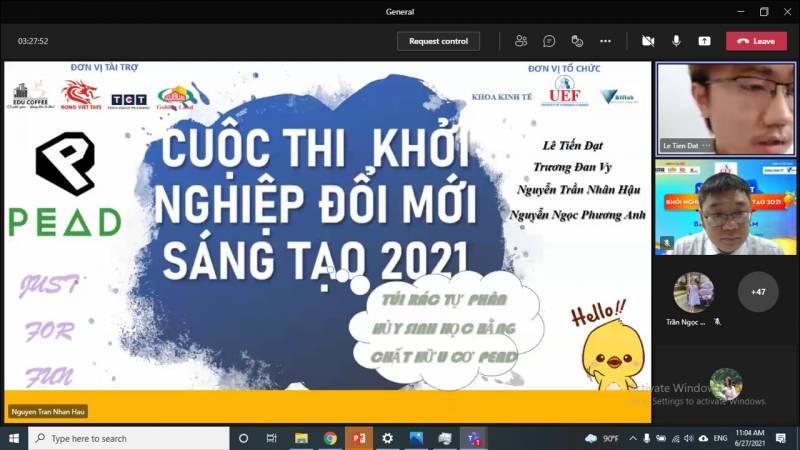Open Task View on the taskbar
This screenshot has width=800, height=450.
point(271,438)
